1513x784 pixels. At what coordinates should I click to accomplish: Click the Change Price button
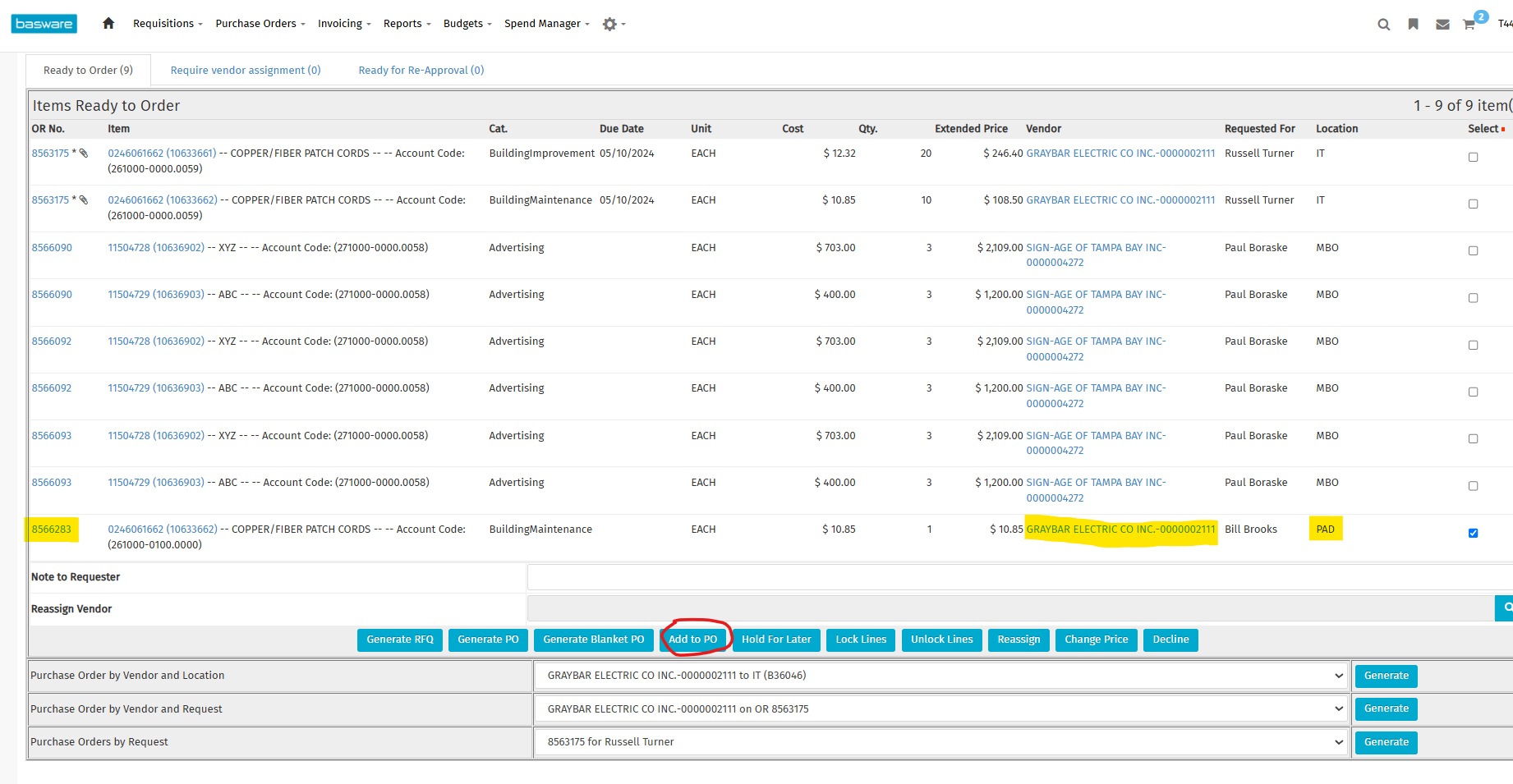tap(1097, 640)
